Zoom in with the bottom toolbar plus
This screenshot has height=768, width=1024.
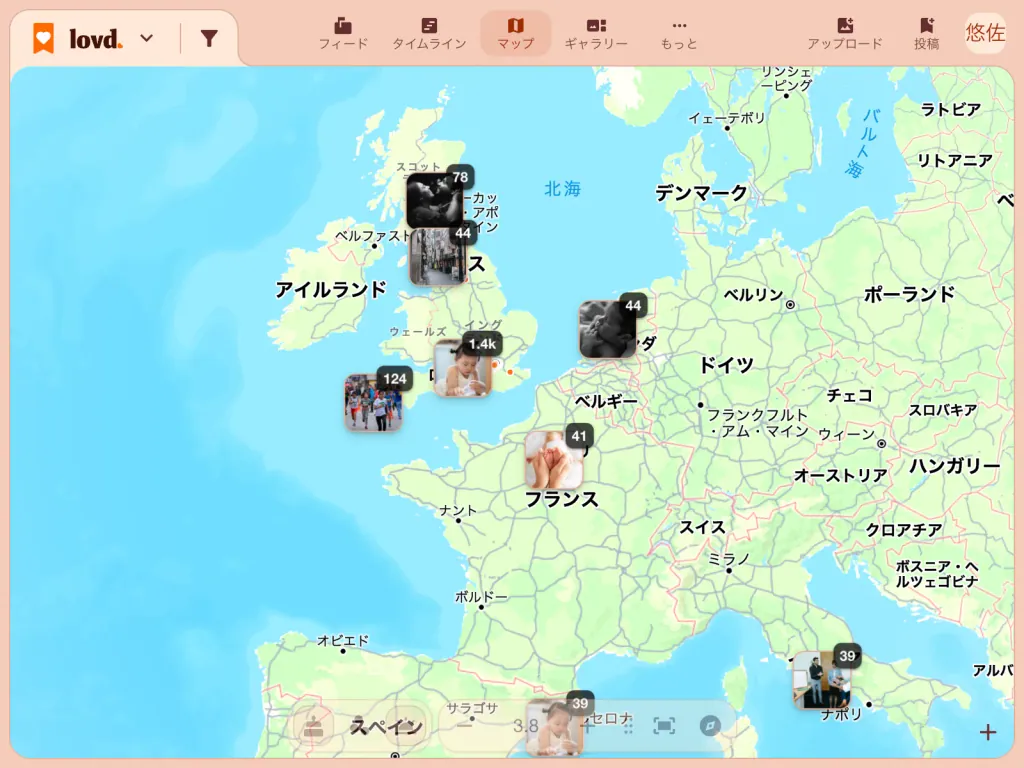pos(588,726)
